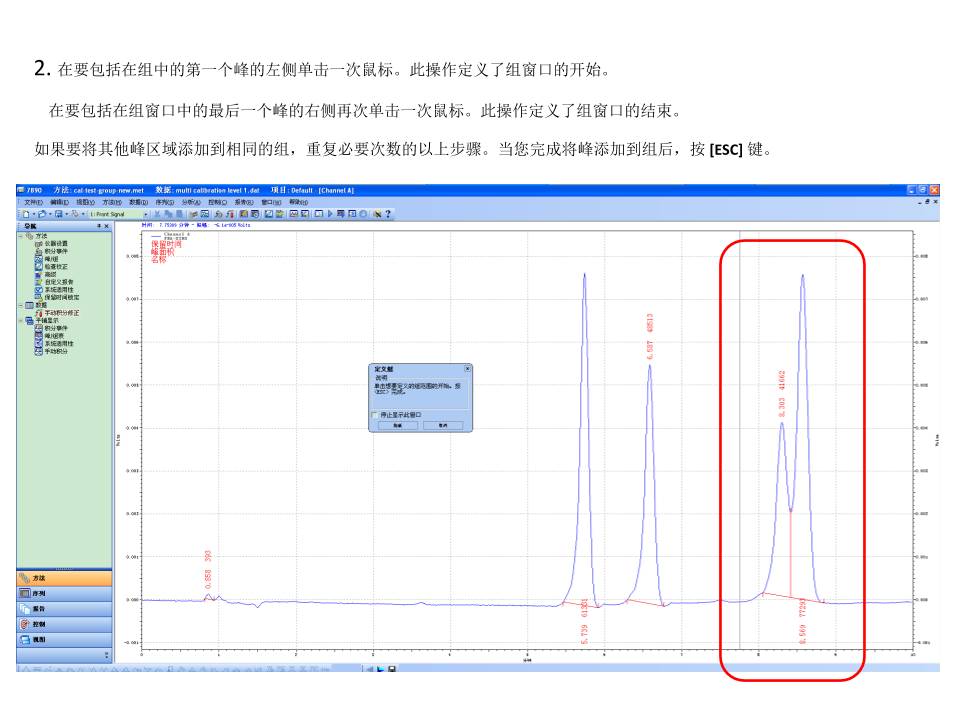
Task: Click the New file toolbar icon
Action: [x=23, y=214]
